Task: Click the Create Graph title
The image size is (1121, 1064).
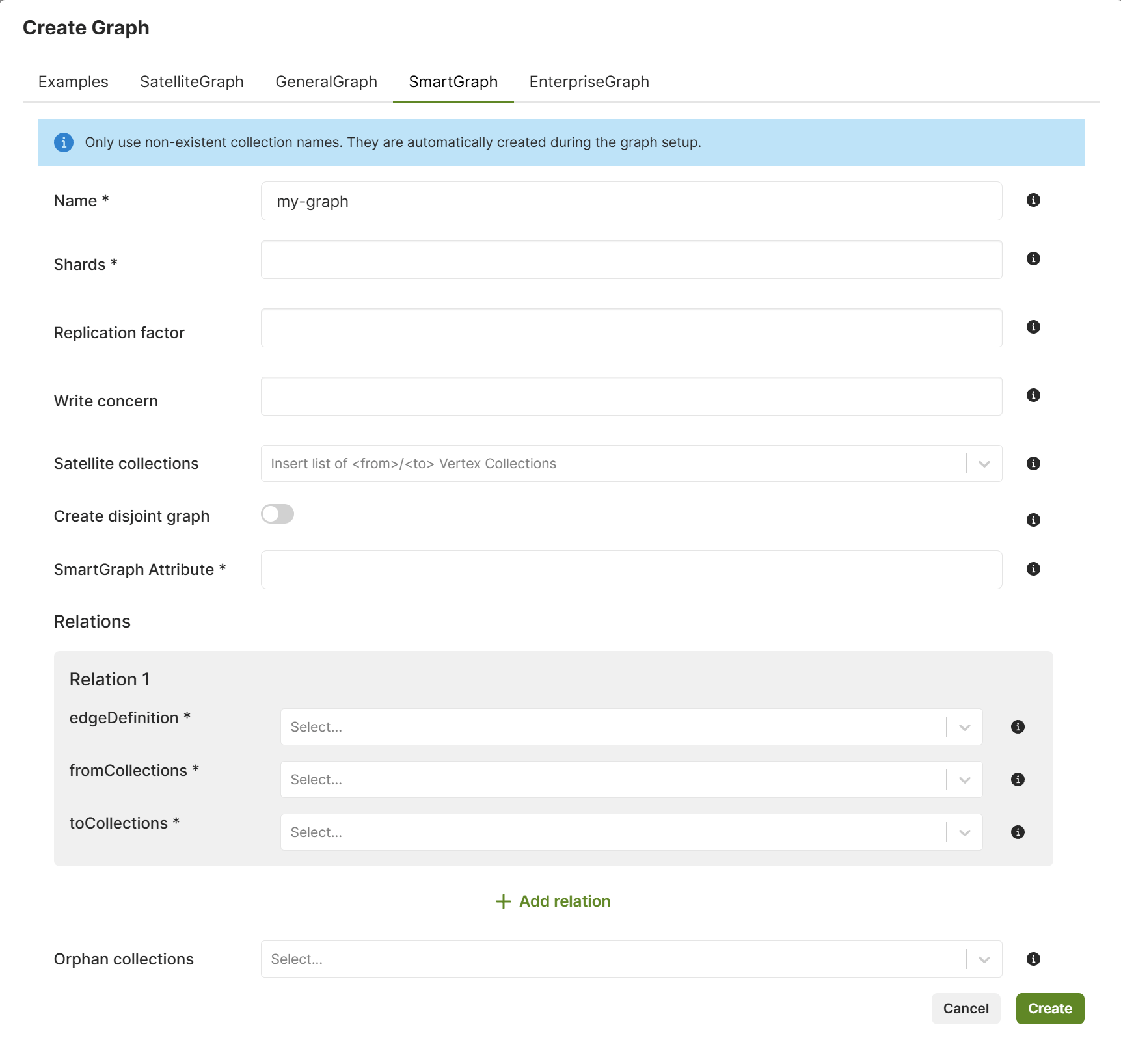Action: [x=86, y=28]
